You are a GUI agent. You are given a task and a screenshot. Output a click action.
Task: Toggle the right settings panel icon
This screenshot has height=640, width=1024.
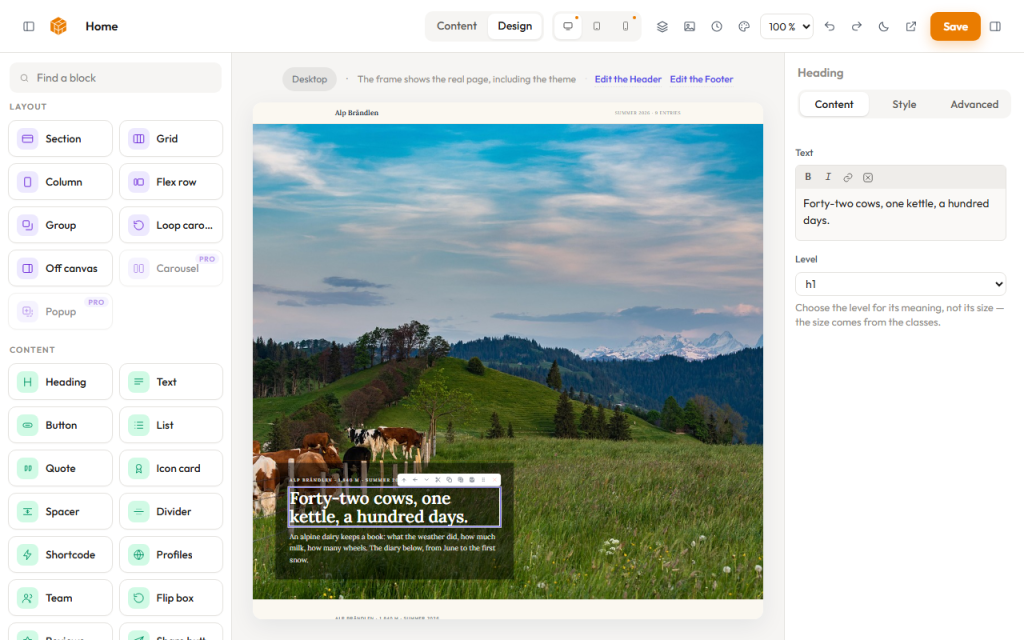coord(995,26)
